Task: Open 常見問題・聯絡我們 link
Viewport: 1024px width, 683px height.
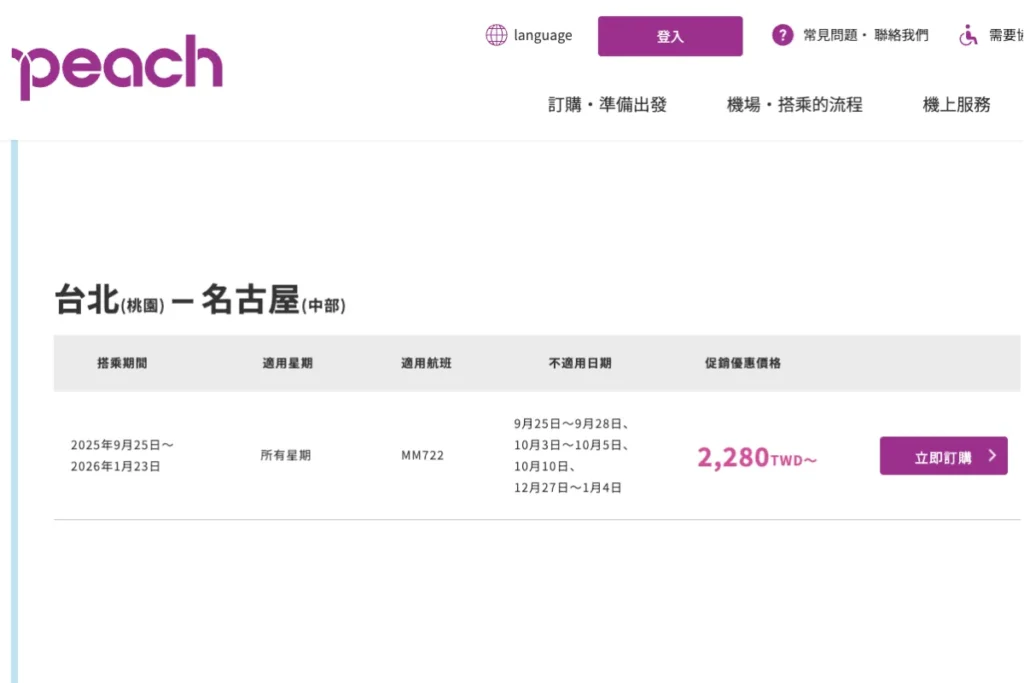Action: point(865,35)
